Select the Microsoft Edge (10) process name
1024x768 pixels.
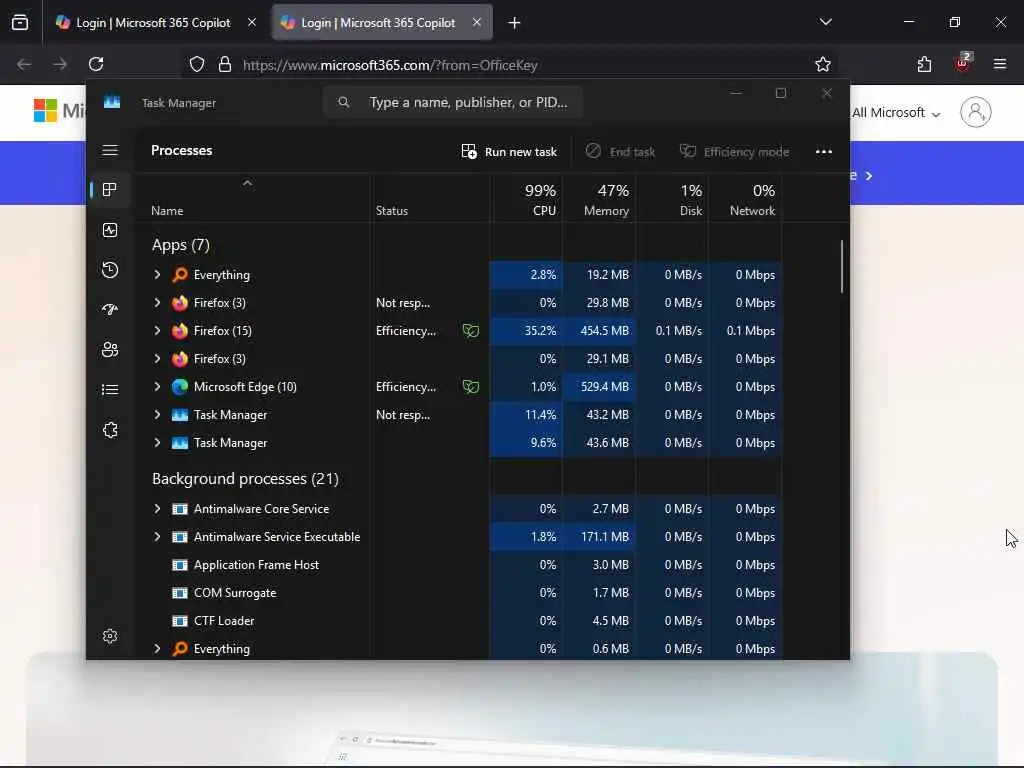[245, 387]
